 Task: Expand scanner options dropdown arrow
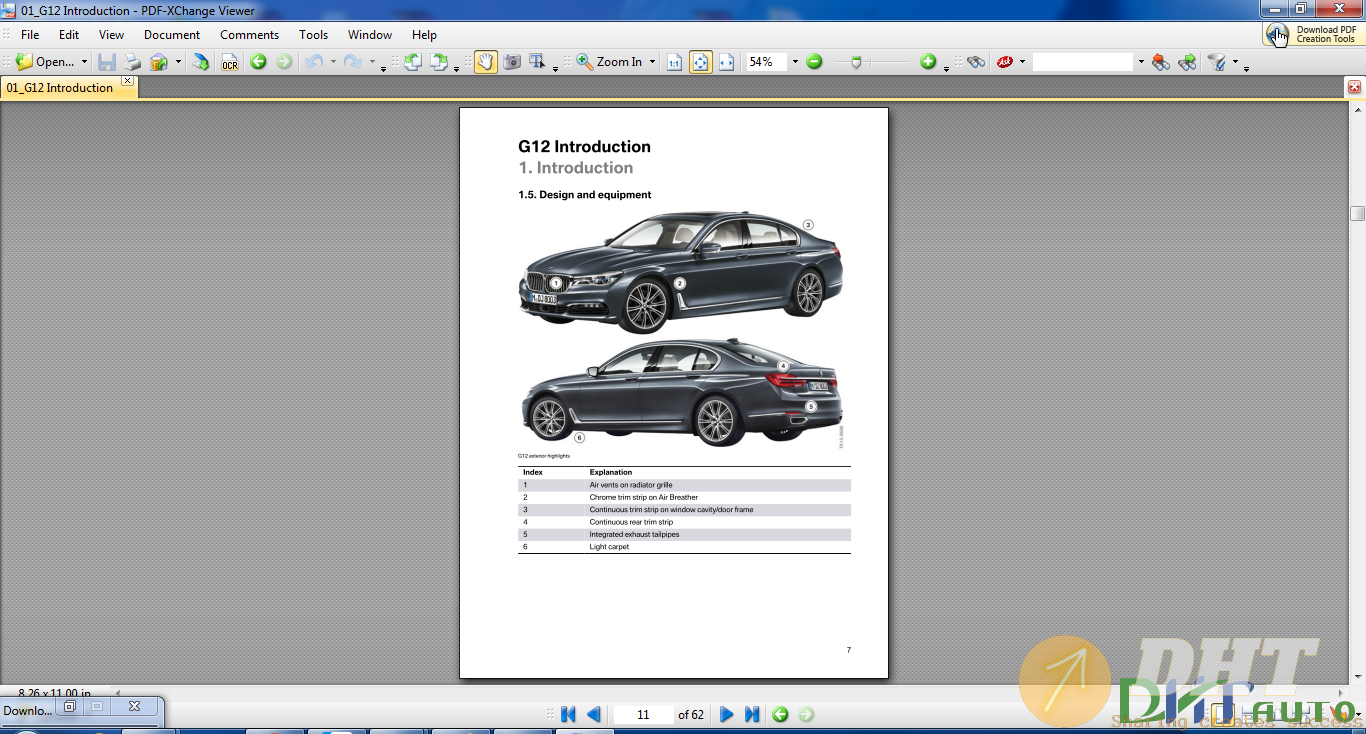click(x=178, y=62)
